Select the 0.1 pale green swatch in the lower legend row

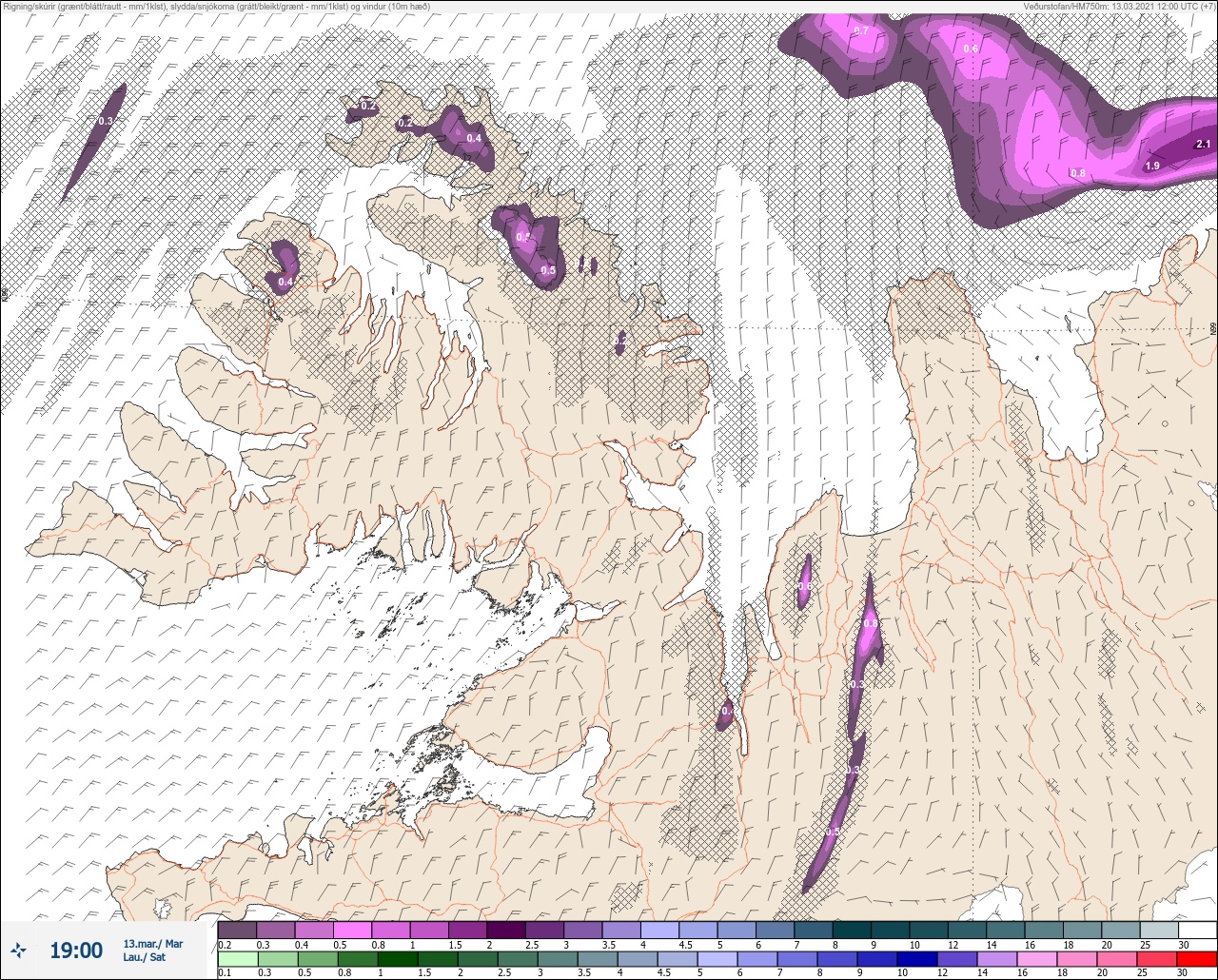point(237,959)
